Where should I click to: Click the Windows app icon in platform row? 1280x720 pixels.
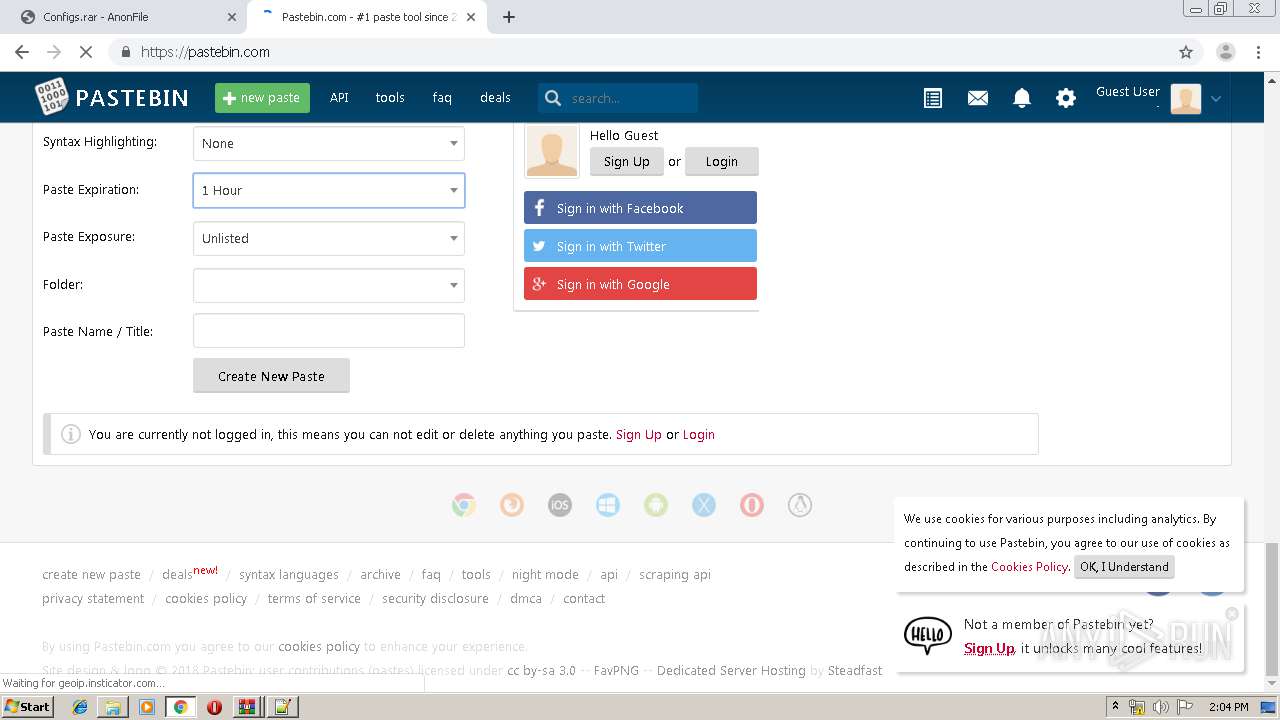tap(608, 505)
